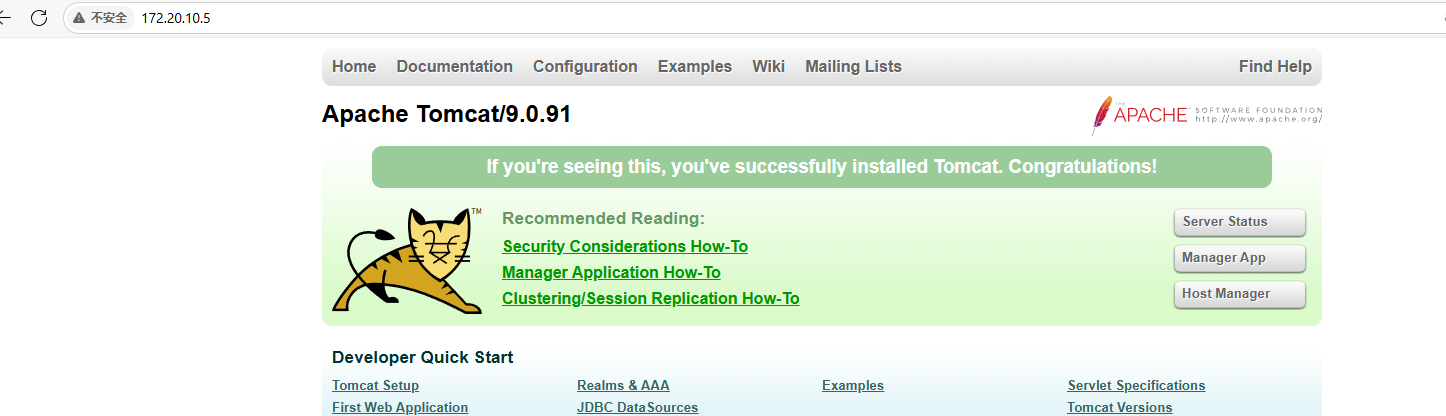1446x416 pixels.
Task: Open the Servlet Specifications link
Action: 1136,386
